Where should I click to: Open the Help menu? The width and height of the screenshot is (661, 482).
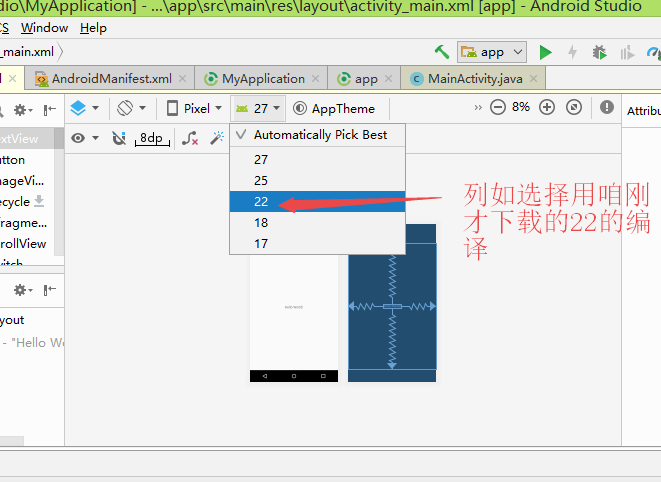pos(93,28)
